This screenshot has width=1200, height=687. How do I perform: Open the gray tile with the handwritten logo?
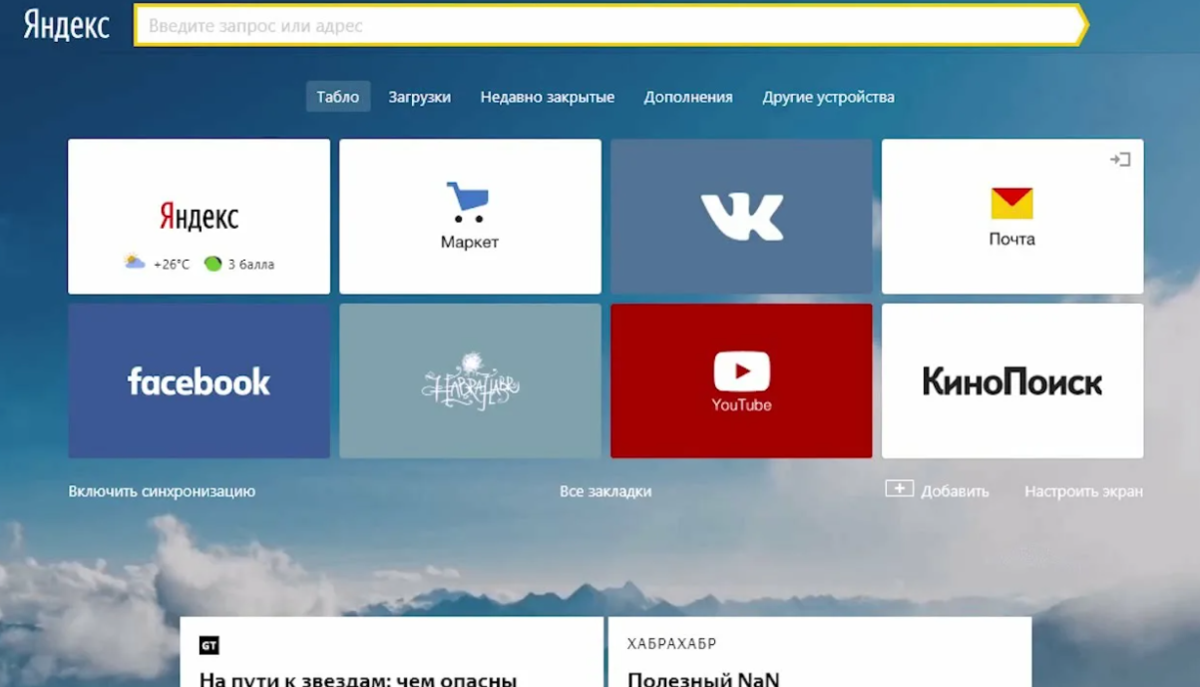[x=470, y=381]
